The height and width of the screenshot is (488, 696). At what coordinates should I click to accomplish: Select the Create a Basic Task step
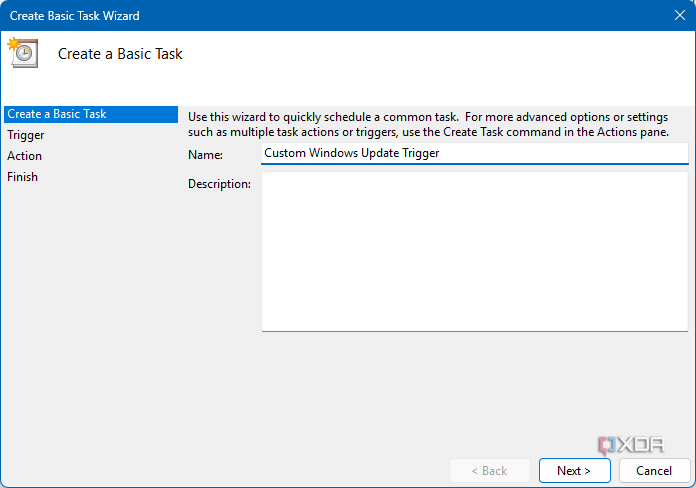click(91, 114)
